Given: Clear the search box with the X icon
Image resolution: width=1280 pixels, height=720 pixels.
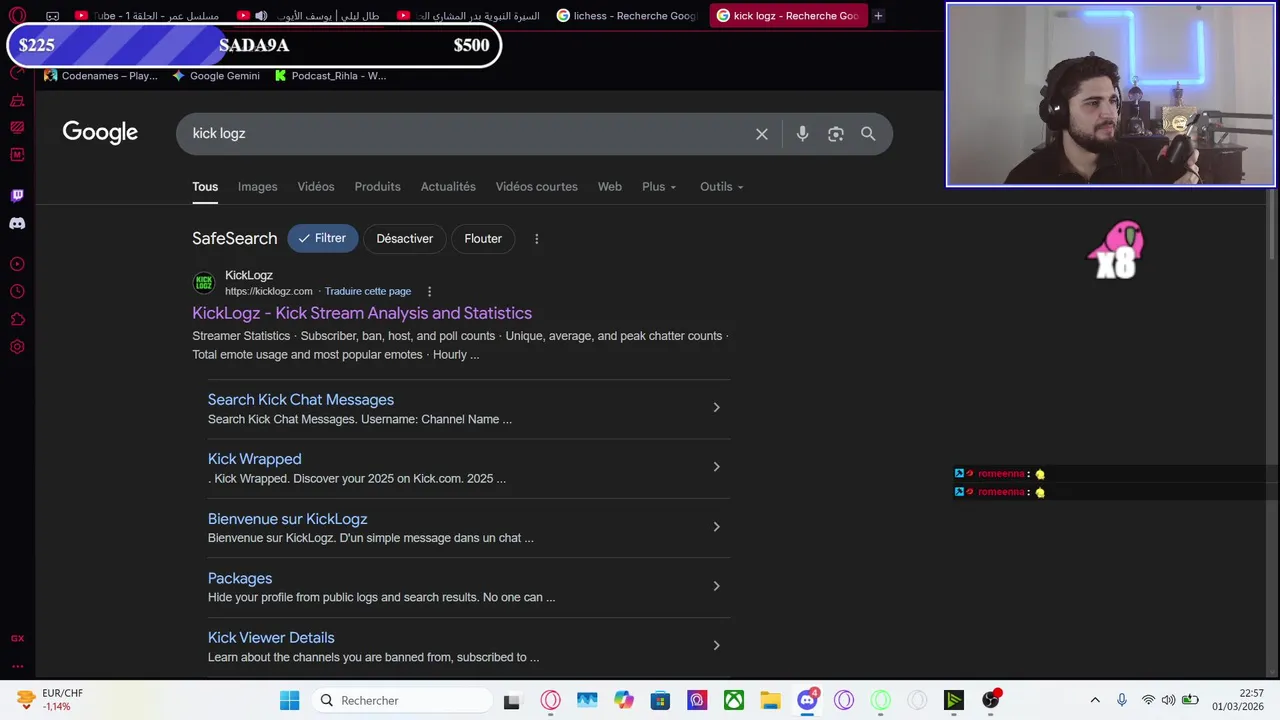Looking at the screenshot, I should [x=762, y=134].
